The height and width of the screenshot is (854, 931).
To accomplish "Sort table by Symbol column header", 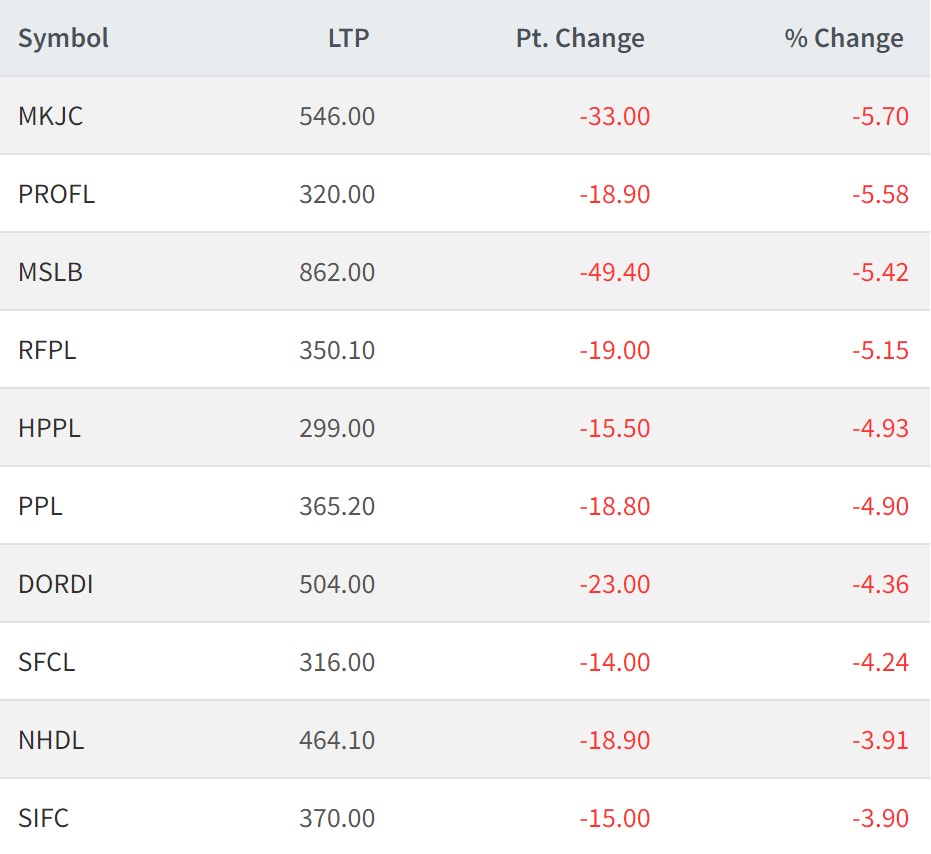I will coord(63,39).
